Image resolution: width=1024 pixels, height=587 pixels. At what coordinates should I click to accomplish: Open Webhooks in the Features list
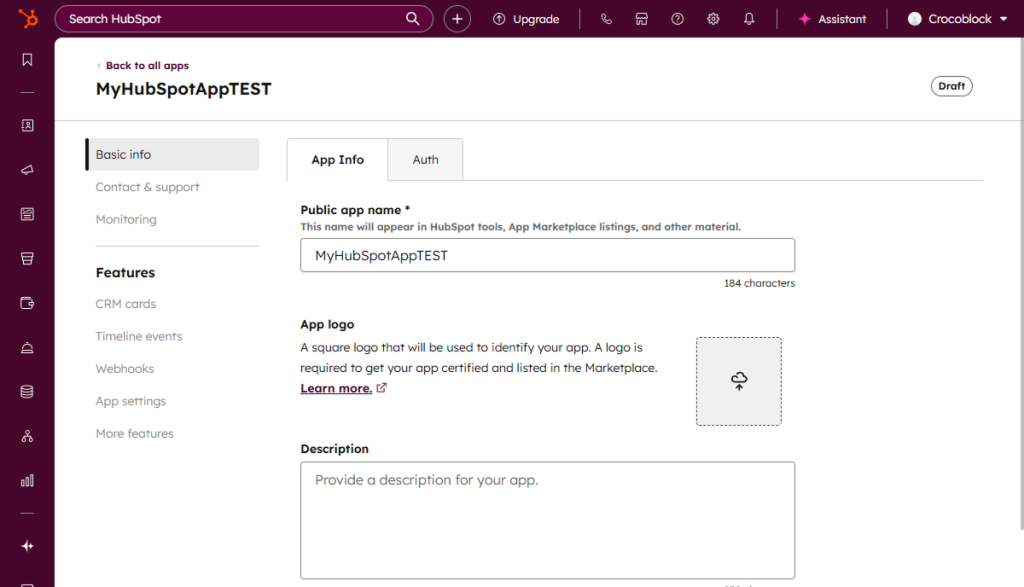pyautogui.click(x=125, y=369)
